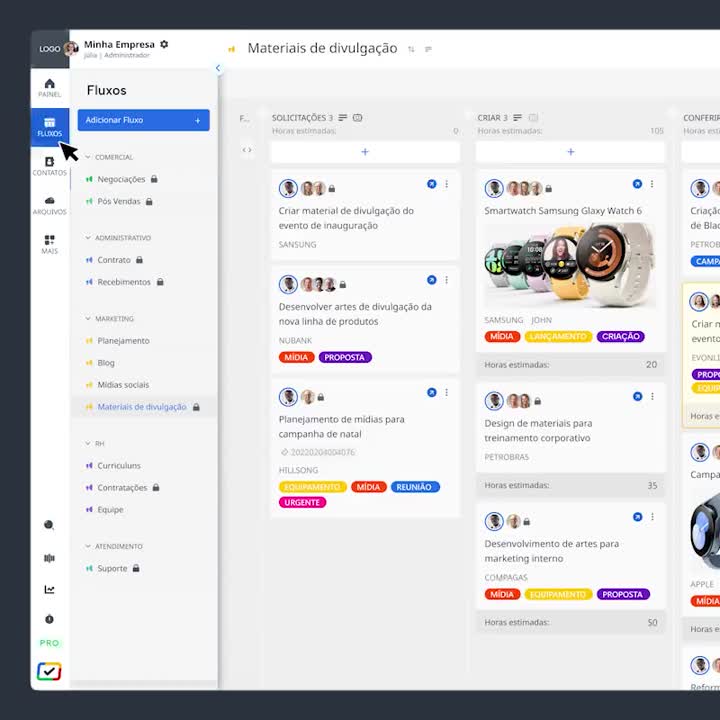This screenshot has height=720, width=720.
Task: Click LANÇAMENTO tag on Smartwatch card
Action: tap(558, 337)
